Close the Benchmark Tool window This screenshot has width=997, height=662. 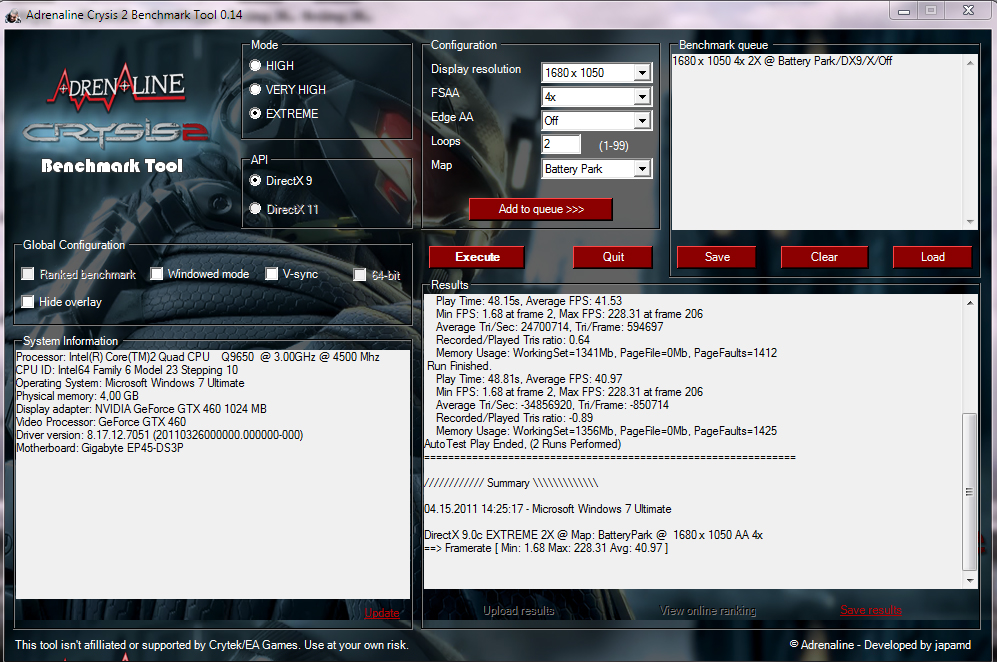[x=968, y=11]
